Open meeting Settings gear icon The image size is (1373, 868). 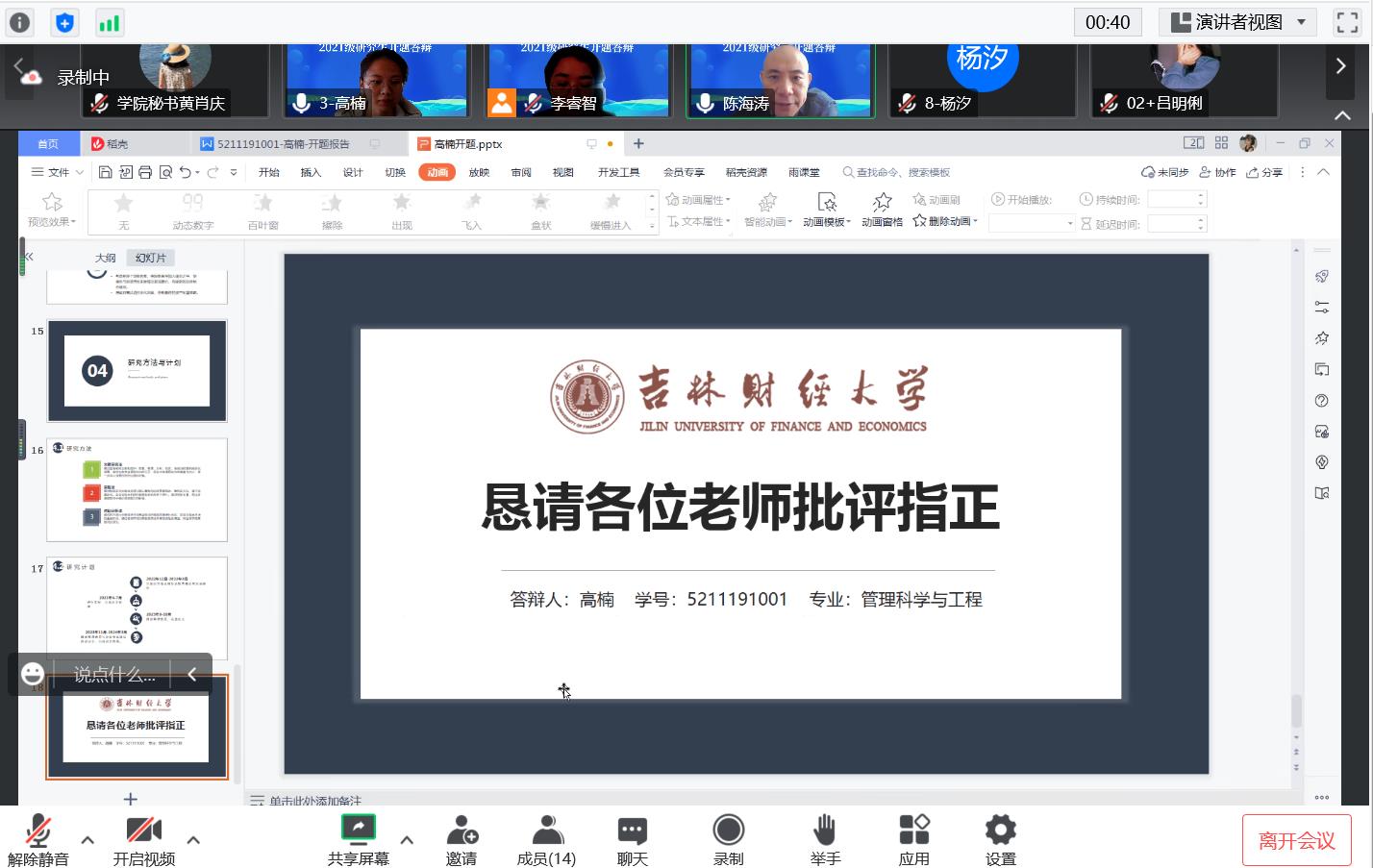pyautogui.click(x=1000, y=830)
